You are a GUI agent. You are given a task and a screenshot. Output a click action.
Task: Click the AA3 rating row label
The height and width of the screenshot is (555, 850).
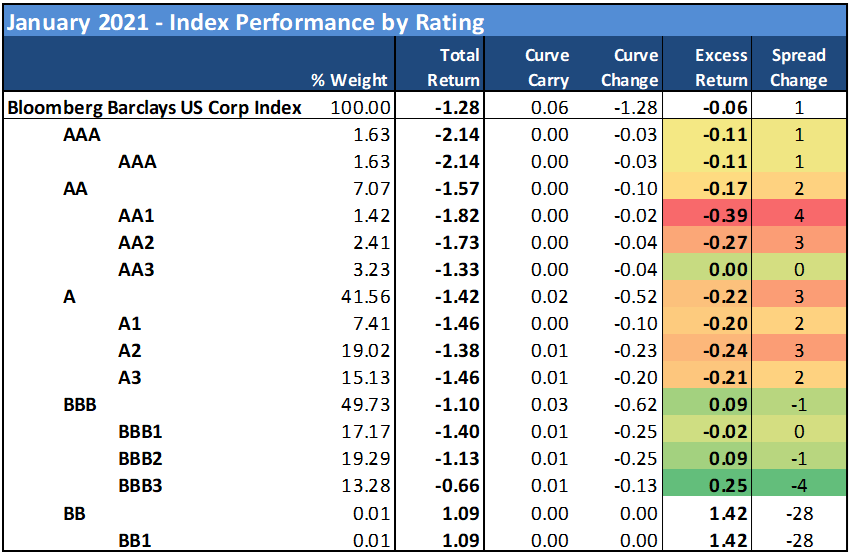(137, 269)
